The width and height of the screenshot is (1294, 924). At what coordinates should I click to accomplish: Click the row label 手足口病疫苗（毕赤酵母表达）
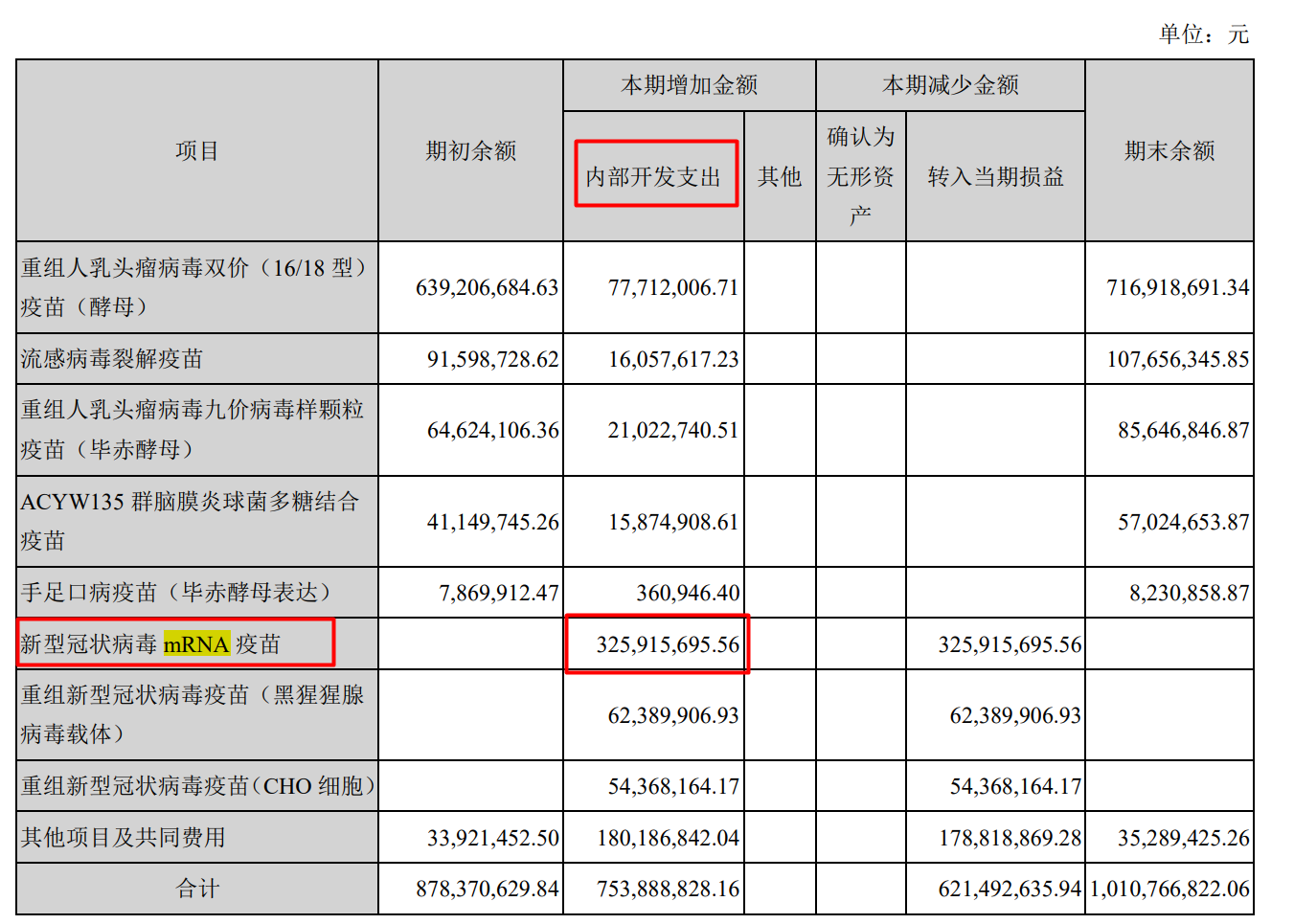pos(180,592)
